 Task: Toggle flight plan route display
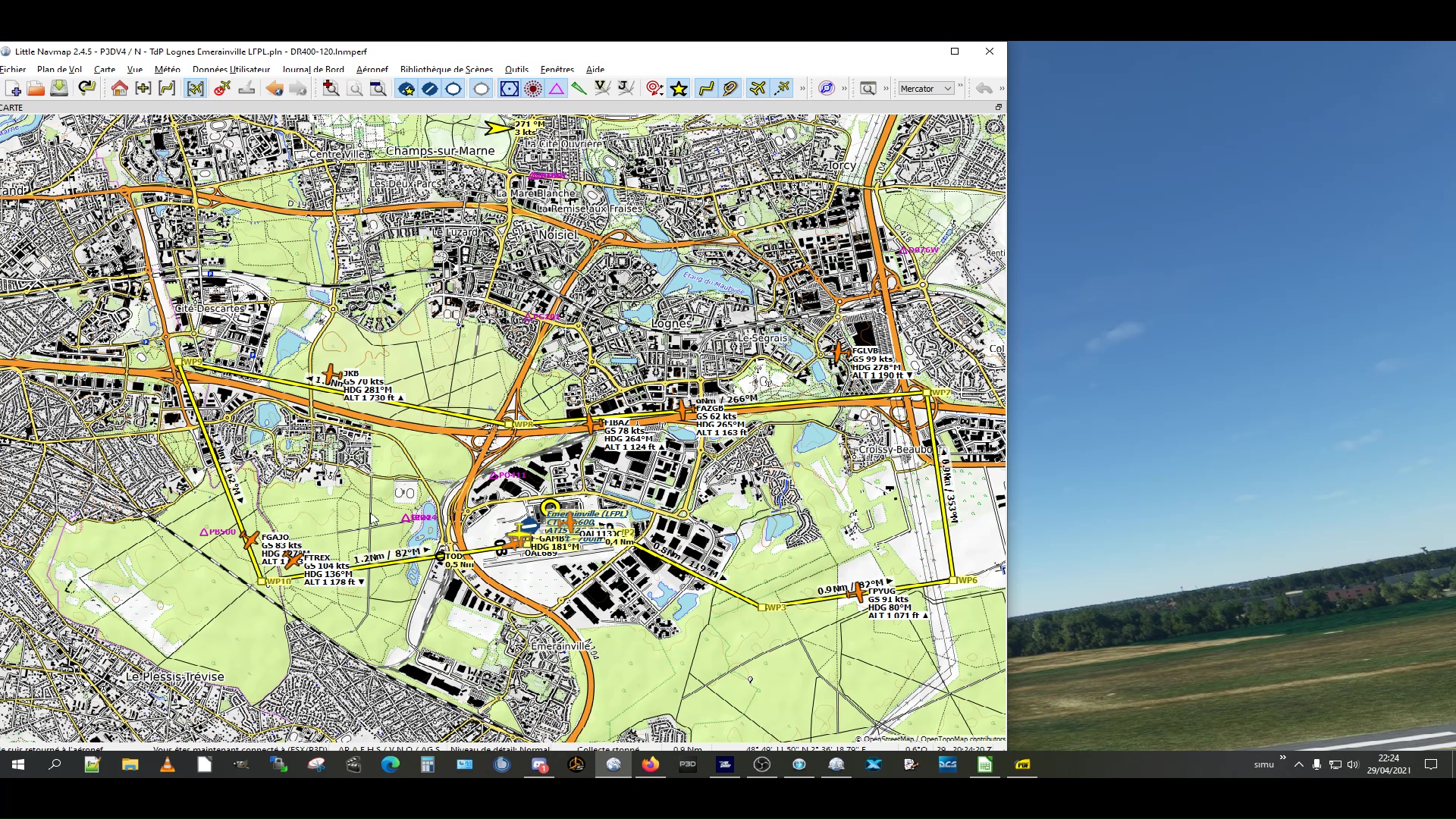(x=706, y=89)
